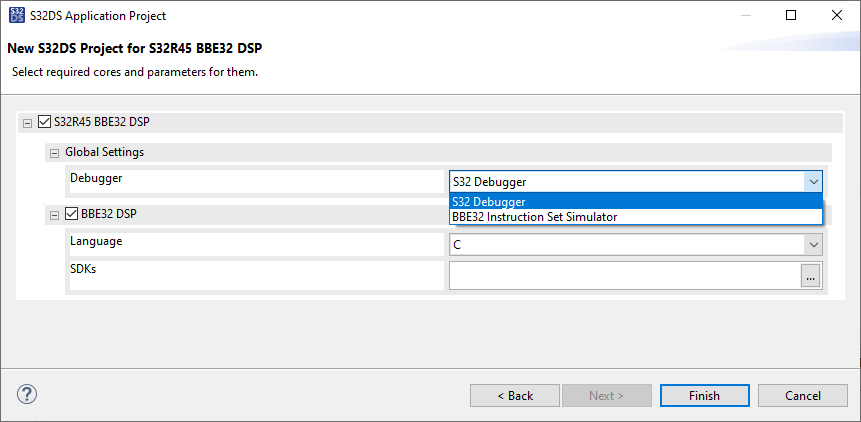Toggle the BBE32 DSP core checkbox
This screenshot has height=422, width=861.
[71, 213]
